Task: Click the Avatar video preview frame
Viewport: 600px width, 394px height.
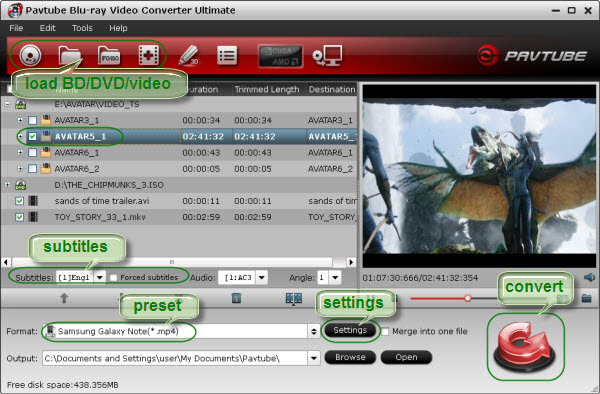Action: pyautogui.click(x=479, y=176)
